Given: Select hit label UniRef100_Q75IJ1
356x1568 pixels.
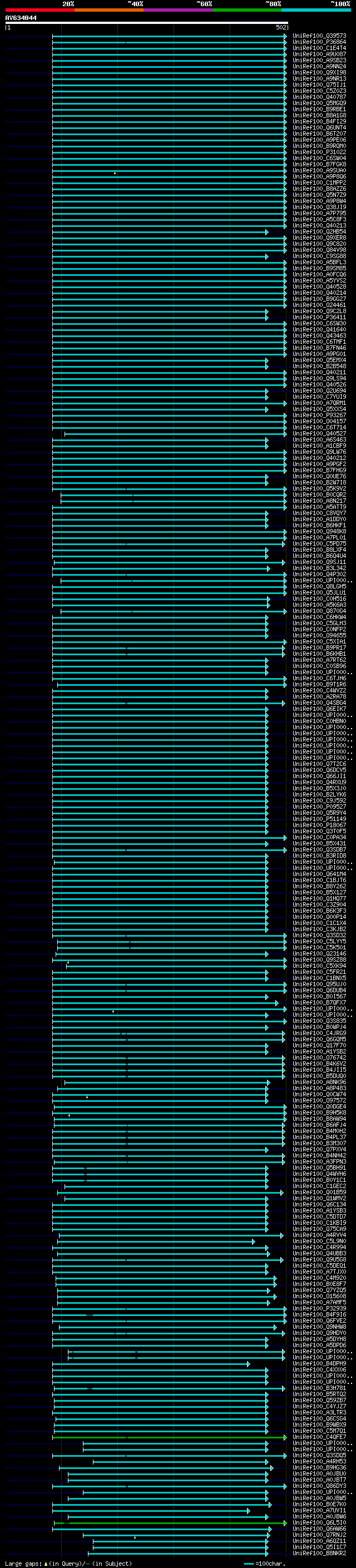Looking at the screenshot, I should [319, 85].
